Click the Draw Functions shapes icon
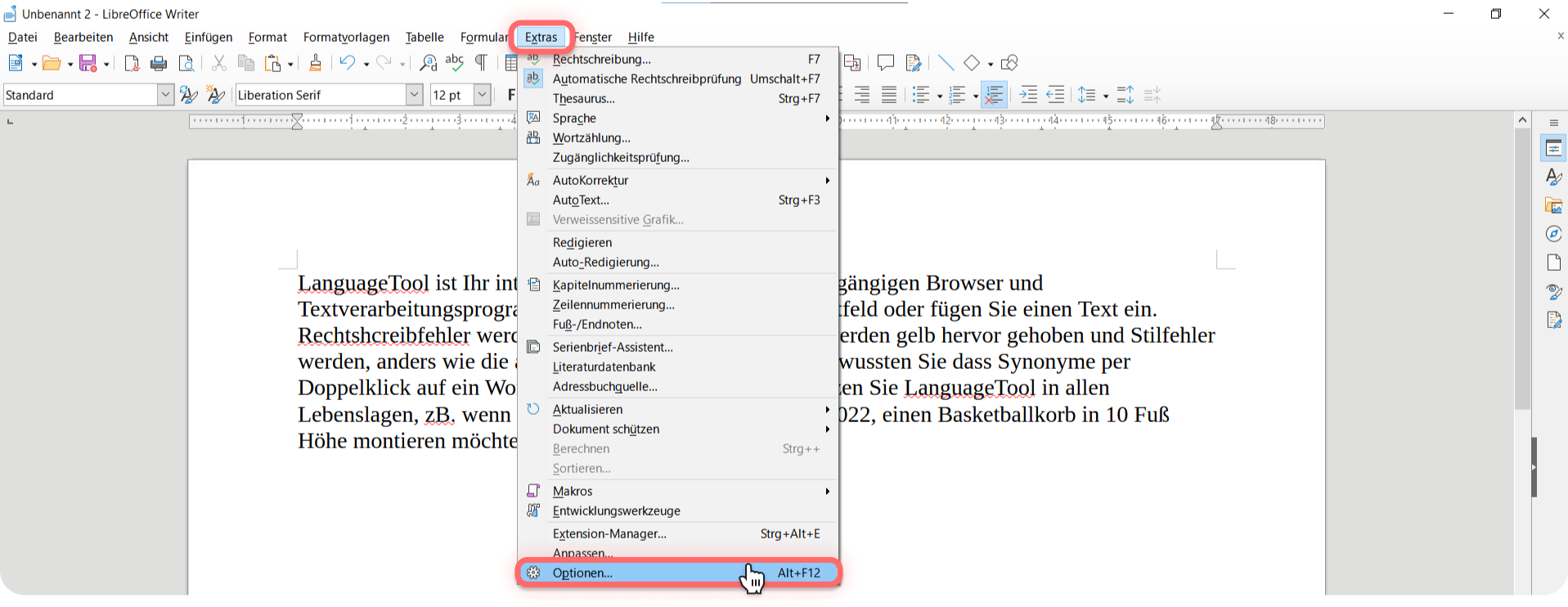The height and width of the screenshot is (607, 1568). click(1010, 63)
